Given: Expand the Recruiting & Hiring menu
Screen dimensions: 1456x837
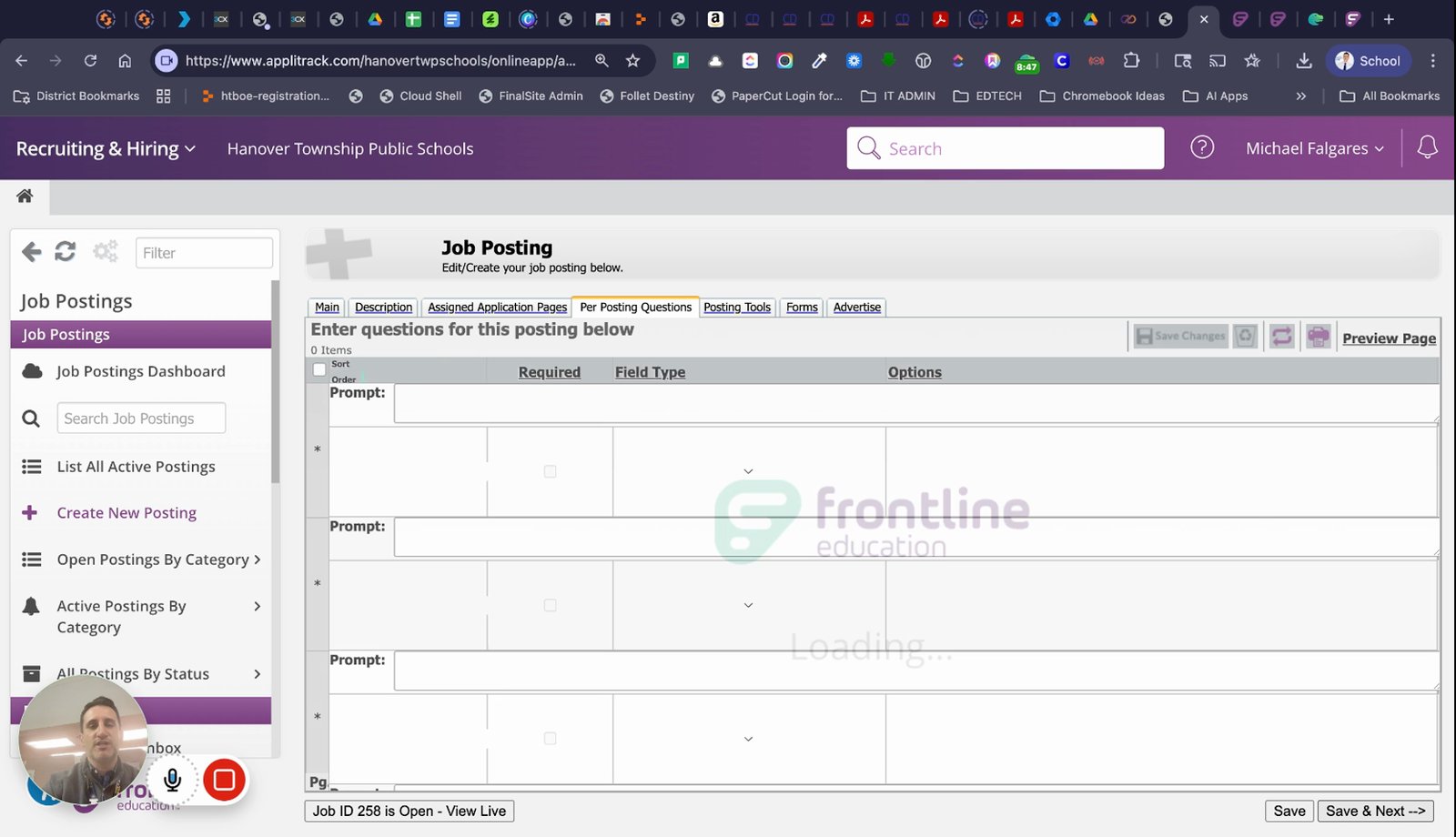Looking at the screenshot, I should click(106, 148).
